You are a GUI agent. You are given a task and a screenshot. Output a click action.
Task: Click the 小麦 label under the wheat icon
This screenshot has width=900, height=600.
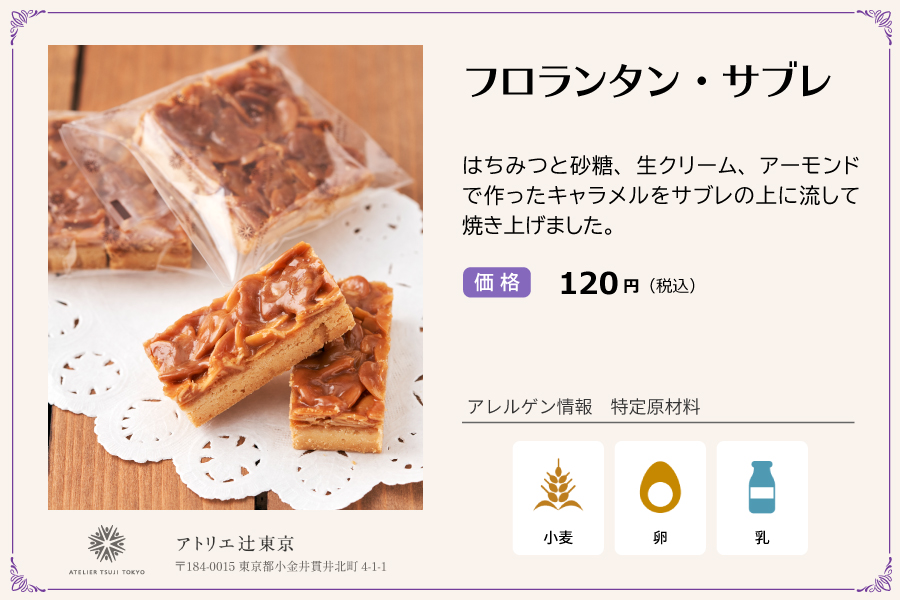[x=558, y=537]
